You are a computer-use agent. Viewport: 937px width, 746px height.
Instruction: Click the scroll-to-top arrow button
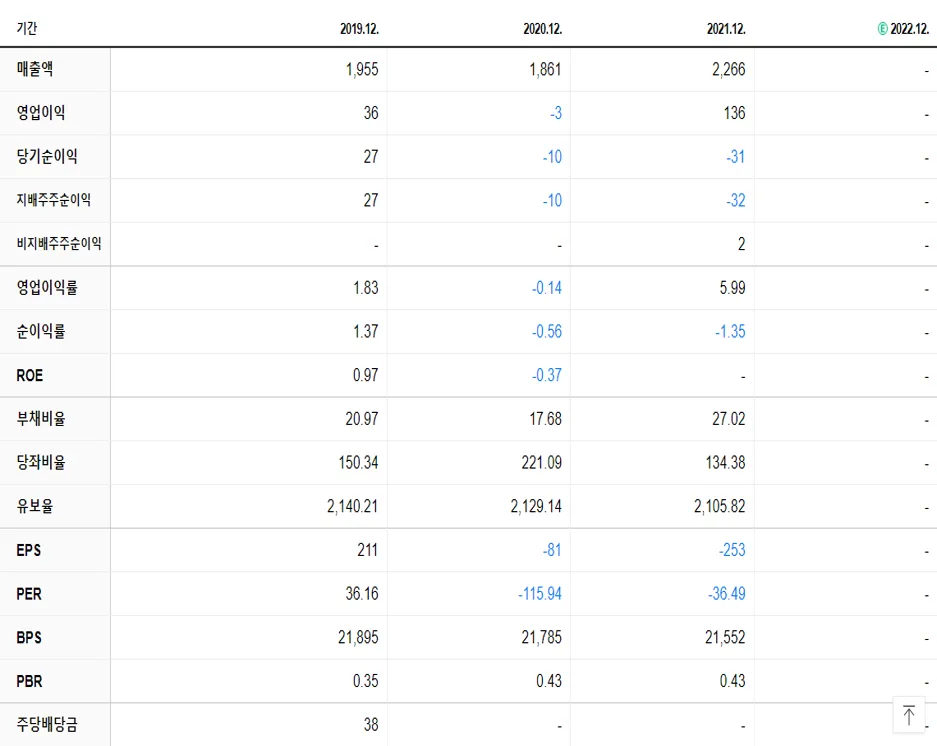click(x=908, y=715)
